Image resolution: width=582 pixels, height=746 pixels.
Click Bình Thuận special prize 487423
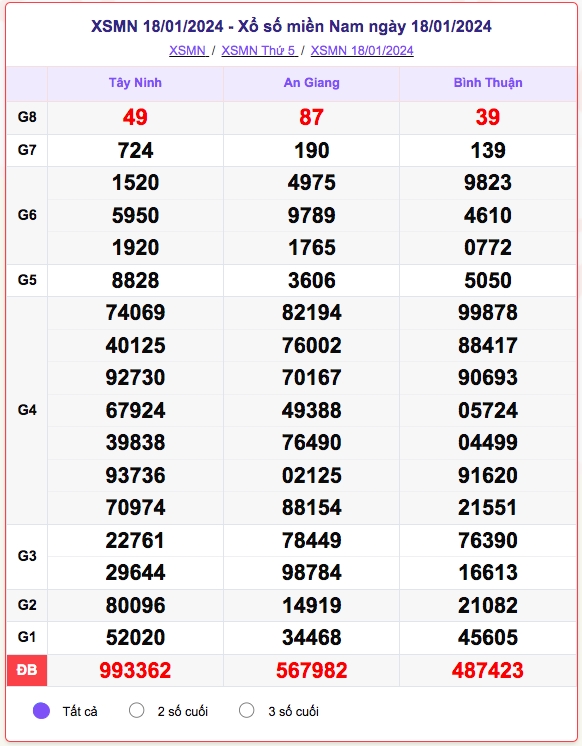coord(488,670)
